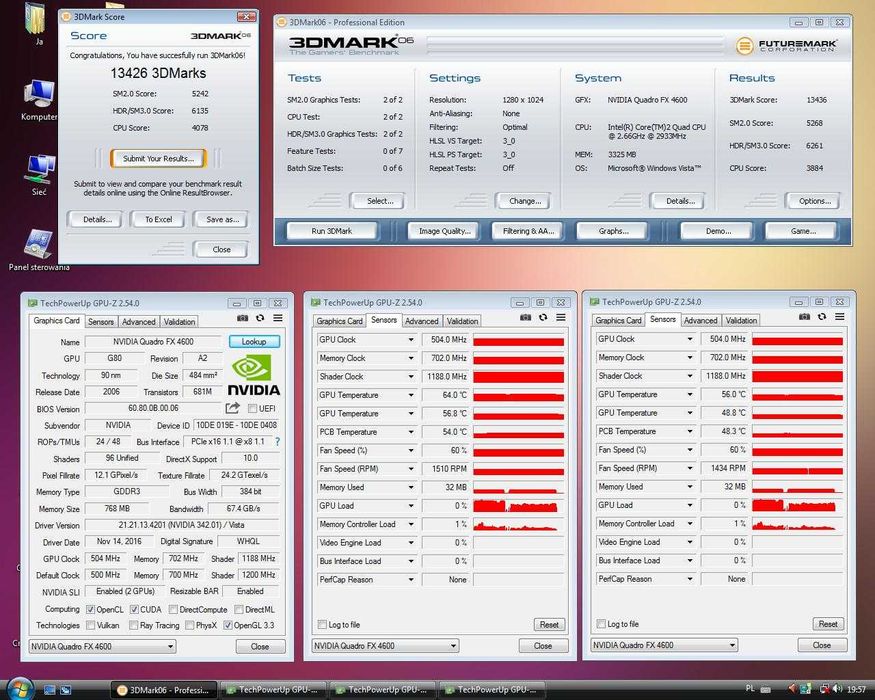
Task: Open hamburger menu in right GPU-Z sensors window
Action: coord(840,317)
